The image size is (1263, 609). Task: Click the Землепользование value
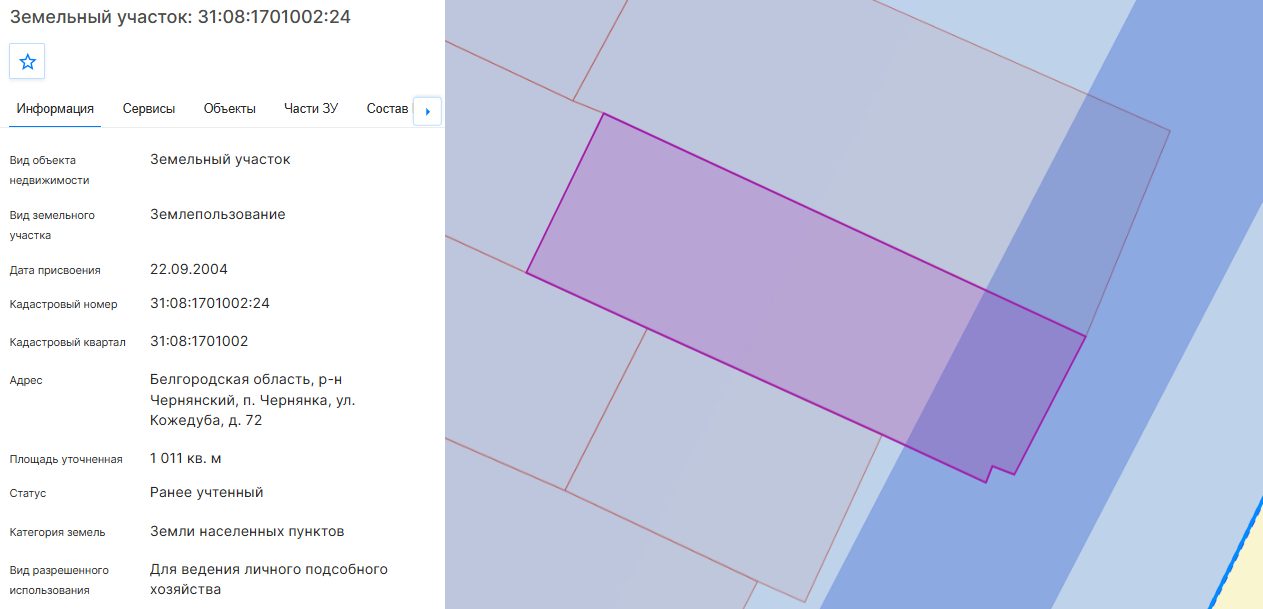pyautogui.click(x=218, y=214)
